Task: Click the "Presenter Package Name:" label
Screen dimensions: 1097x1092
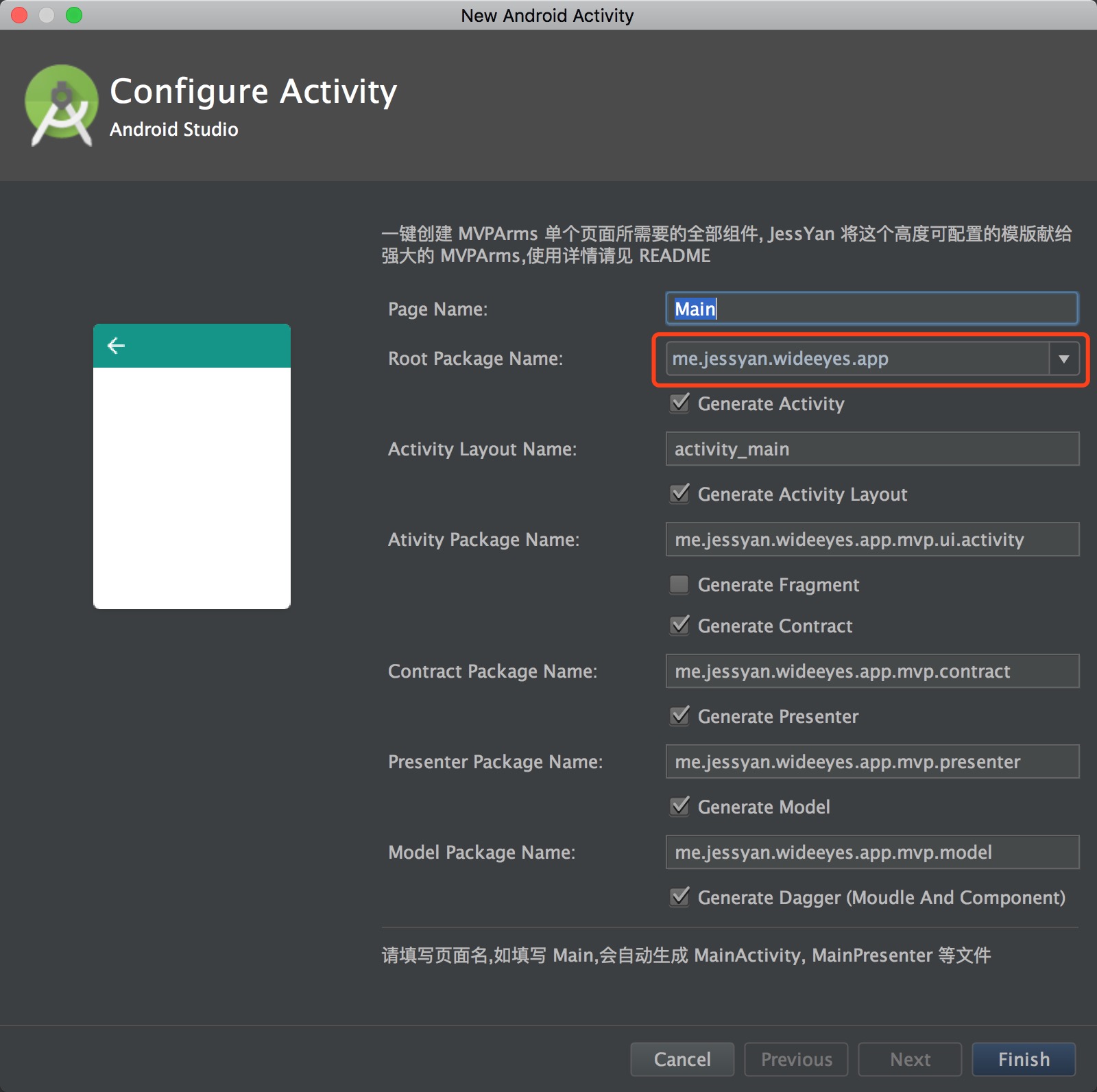Action: [496, 762]
